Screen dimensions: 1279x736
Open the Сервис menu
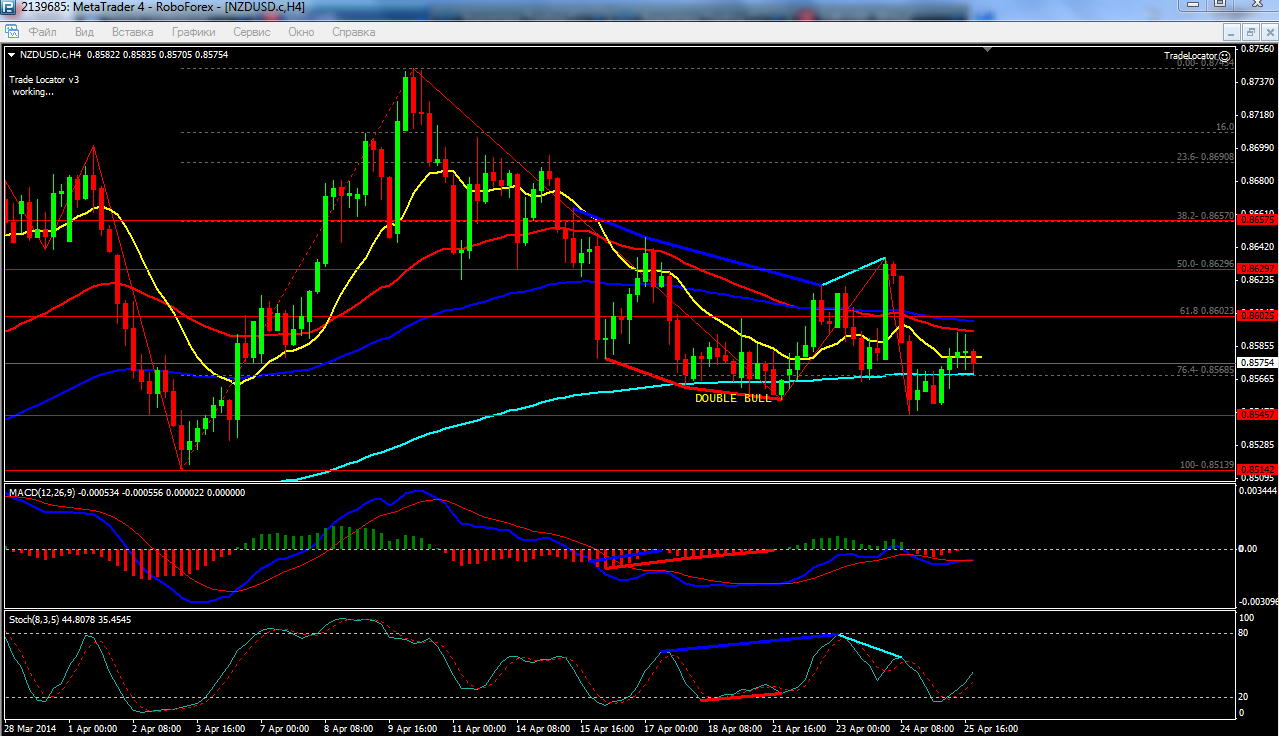[251, 32]
